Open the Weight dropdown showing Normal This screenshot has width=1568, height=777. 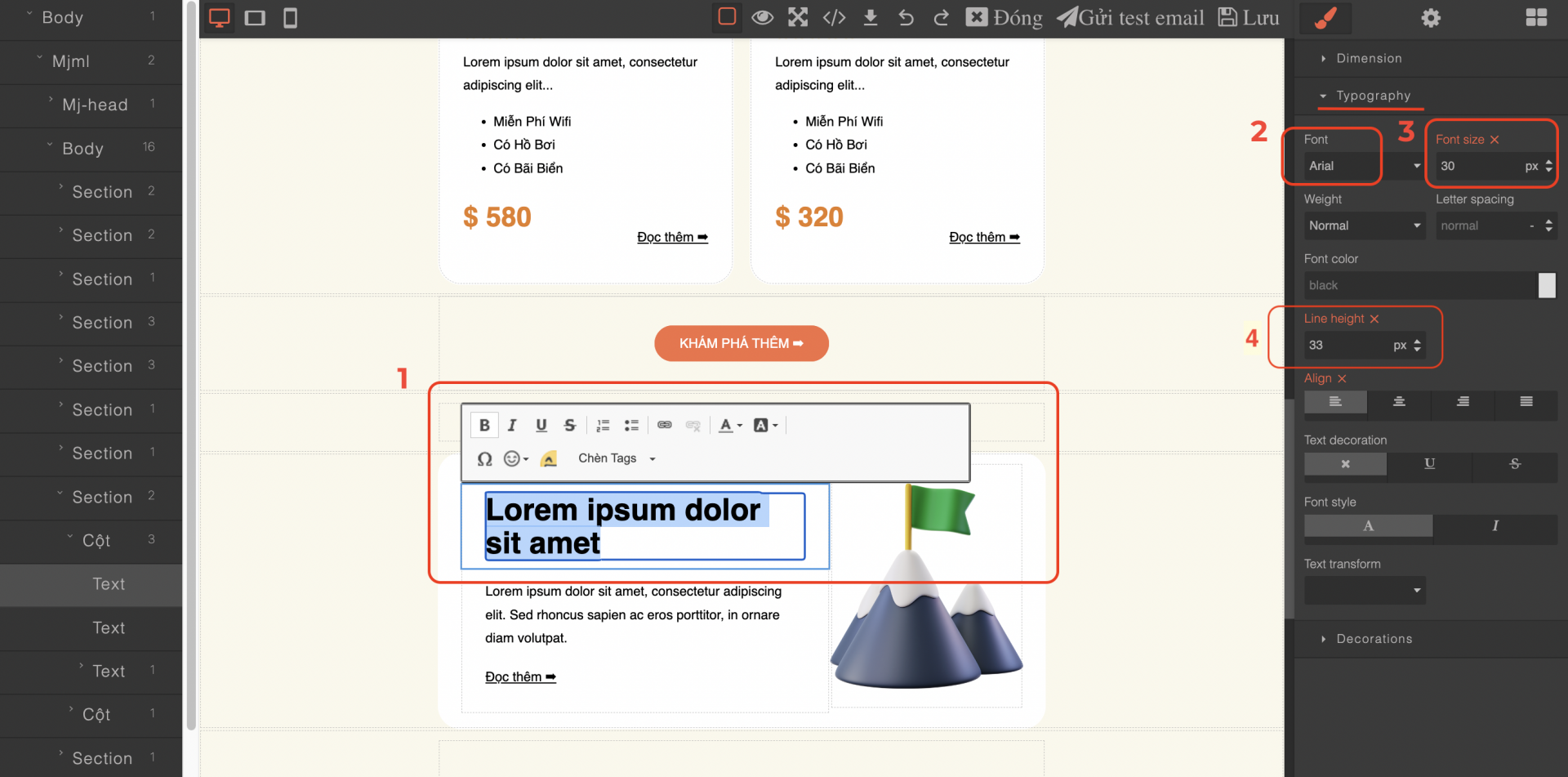[1364, 226]
